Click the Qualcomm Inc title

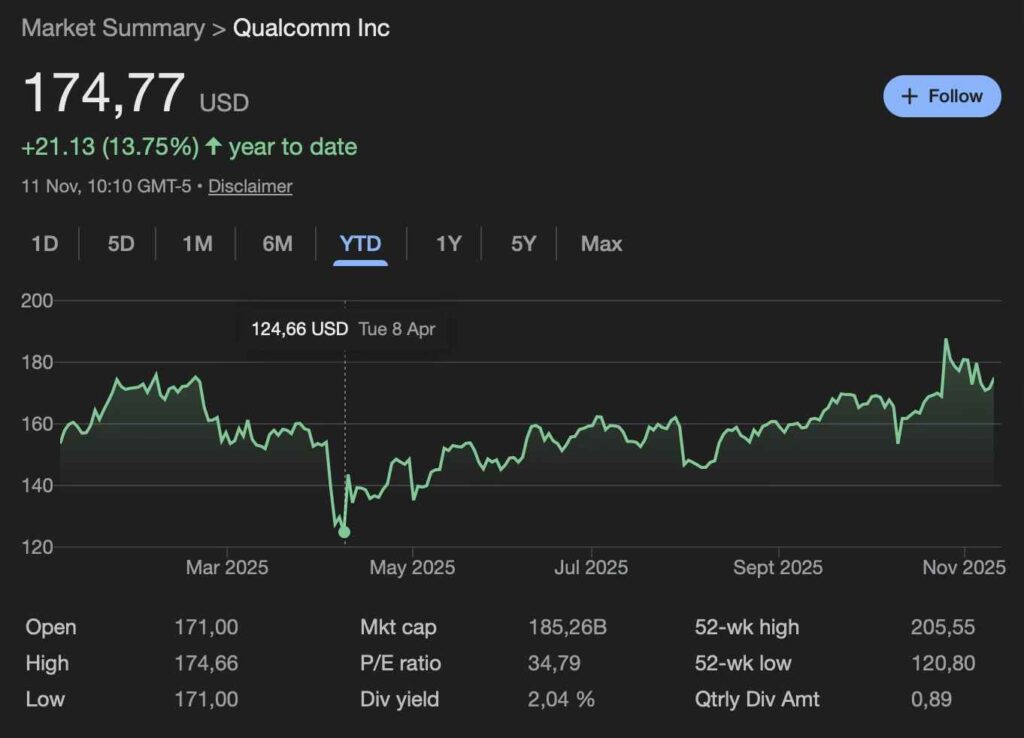[x=311, y=28]
